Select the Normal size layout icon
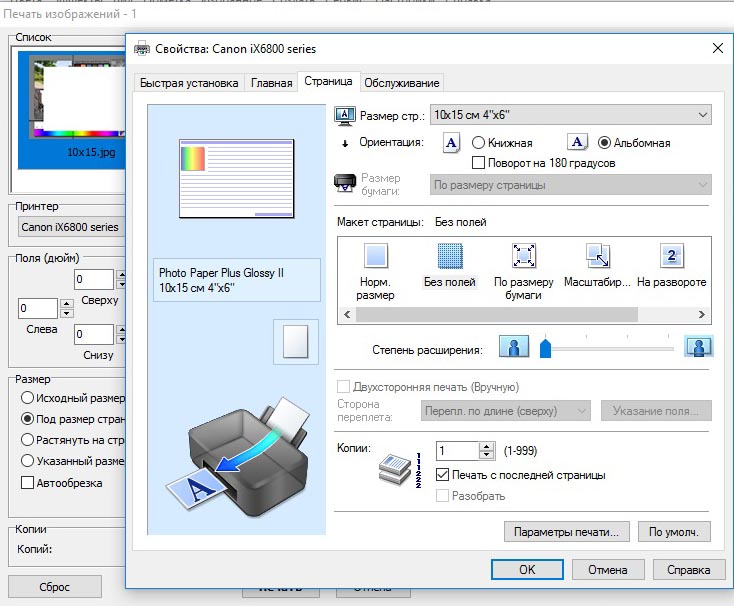This screenshot has width=734, height=606. [376, 256]
